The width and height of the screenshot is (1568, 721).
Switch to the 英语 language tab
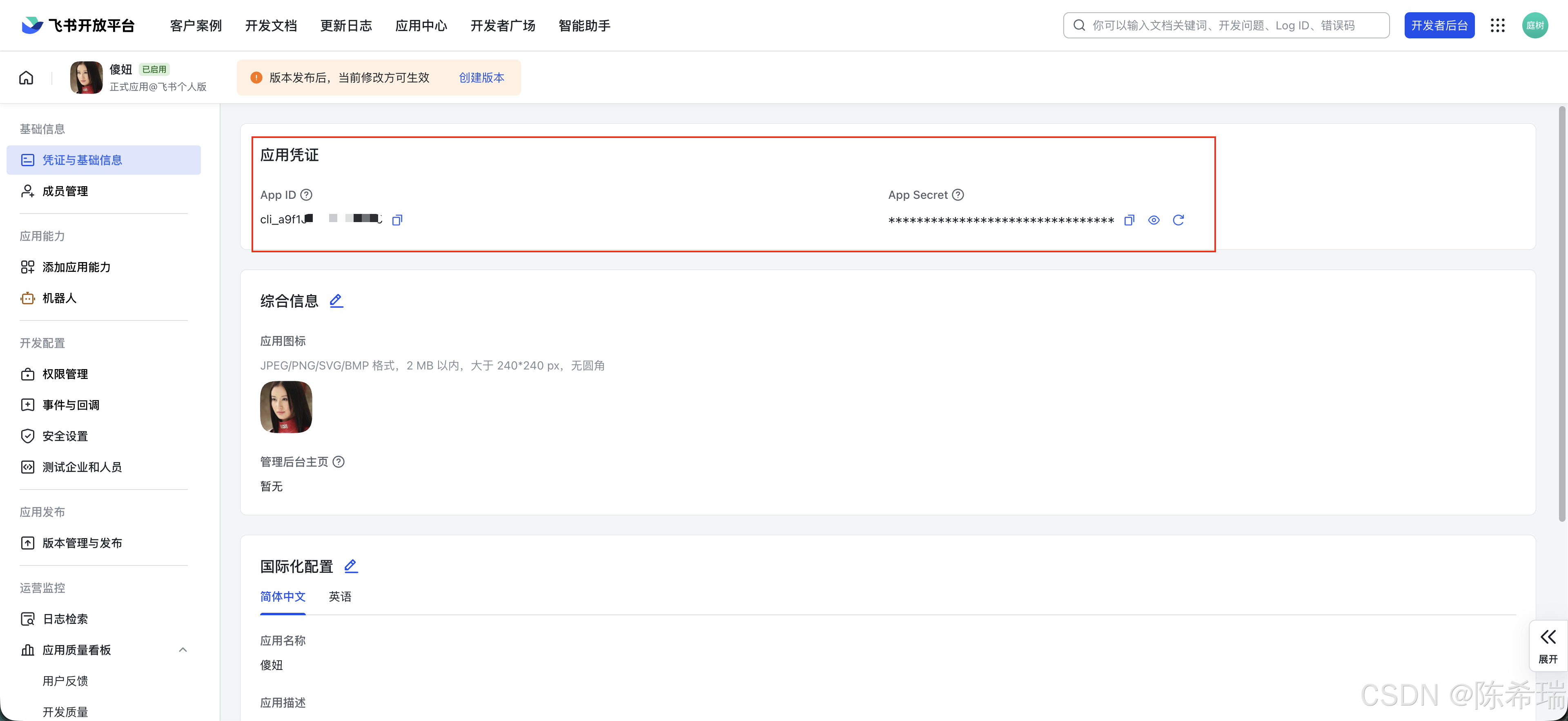[x=340, y=596]
